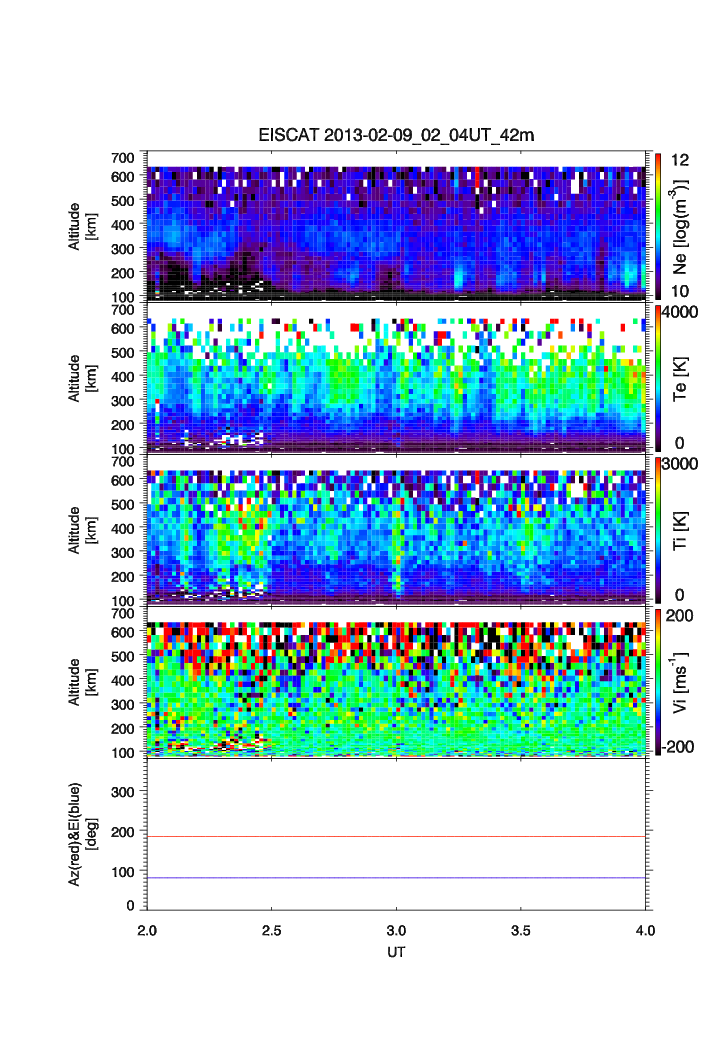The width and height of the screenshot is (708, 1062).
Task: Click the 4.0 tick on UT axis
Action: (646, 931)
